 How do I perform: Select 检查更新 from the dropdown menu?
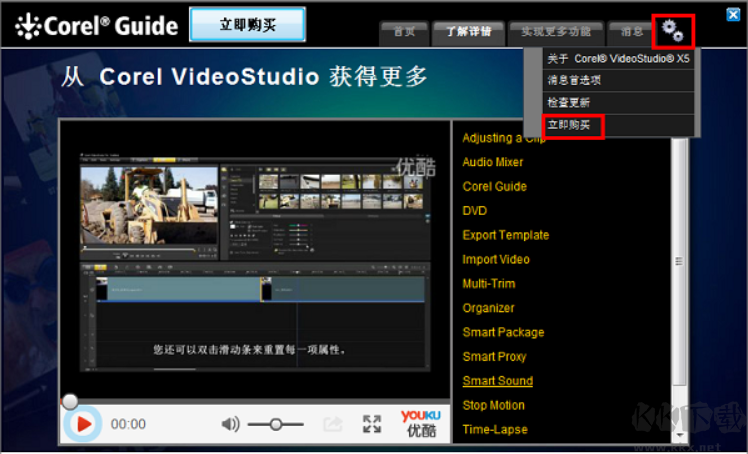[x=568, y=104]
